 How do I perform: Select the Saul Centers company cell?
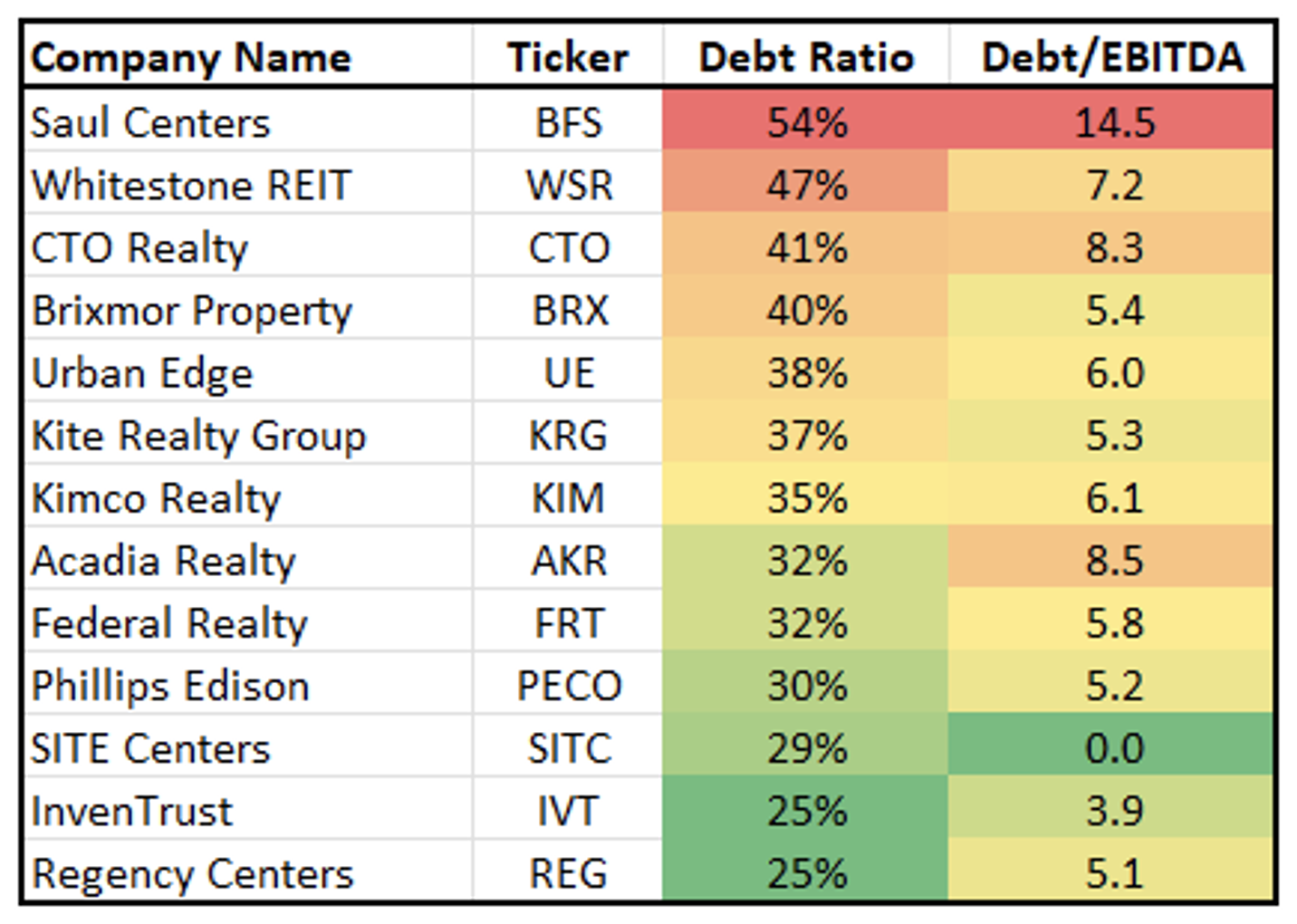click(x=151, y=122)
